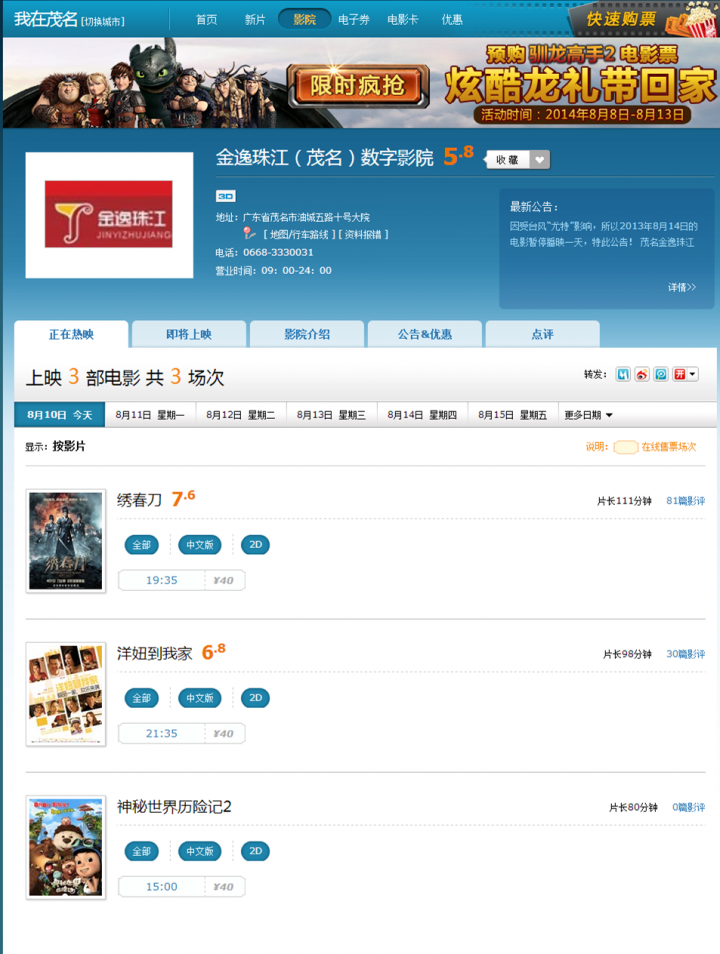Toggle 2D filter for 洋妞到我家

256,698
